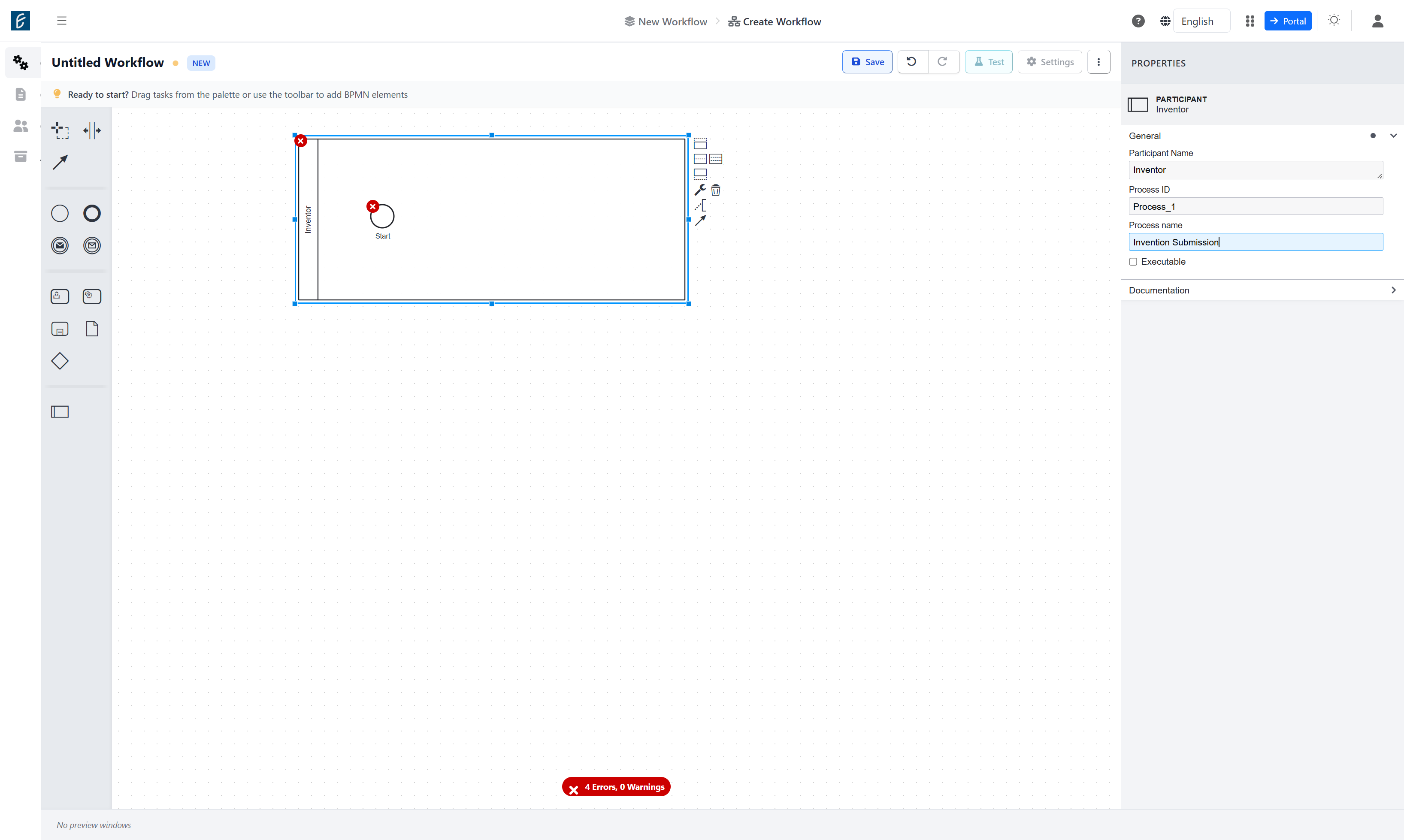Add lane above in context pad
Viewport: 1404px width, 840px height.
[700, 144]
